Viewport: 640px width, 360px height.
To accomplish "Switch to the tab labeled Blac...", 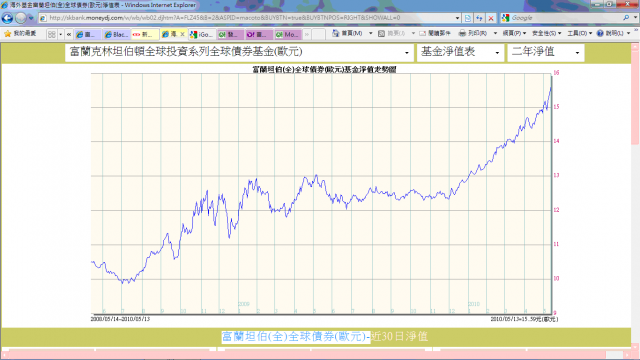I will click(116, 34).
